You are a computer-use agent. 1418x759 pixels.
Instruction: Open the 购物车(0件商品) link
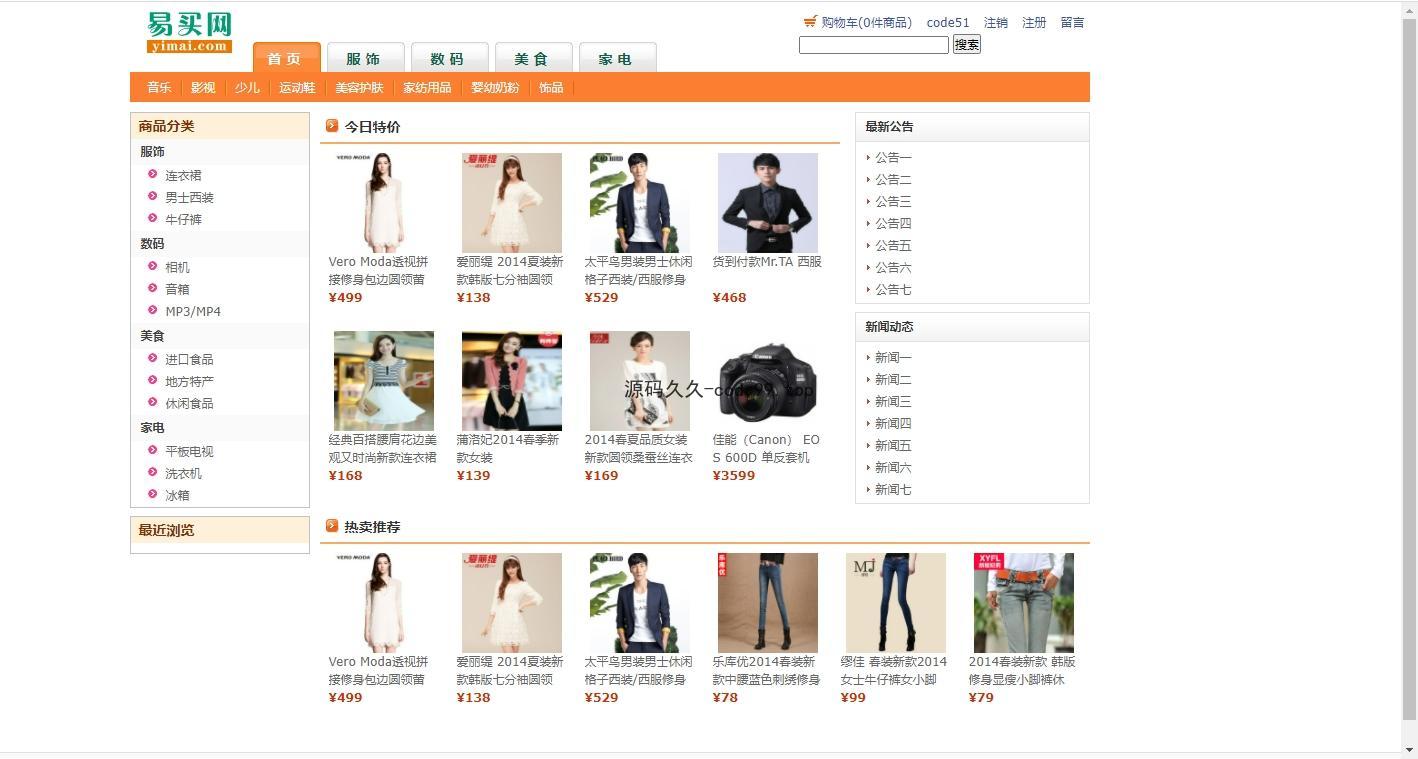coord(866,22)
